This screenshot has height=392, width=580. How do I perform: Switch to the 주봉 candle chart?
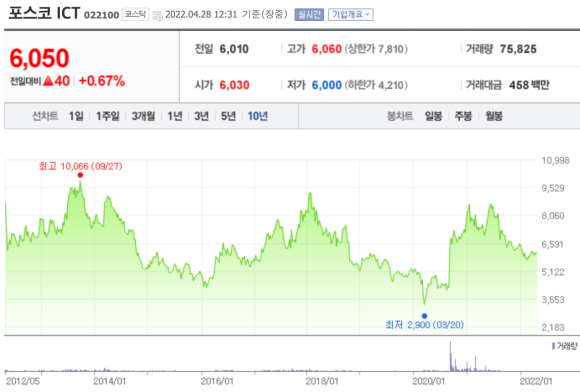point(463,116)
